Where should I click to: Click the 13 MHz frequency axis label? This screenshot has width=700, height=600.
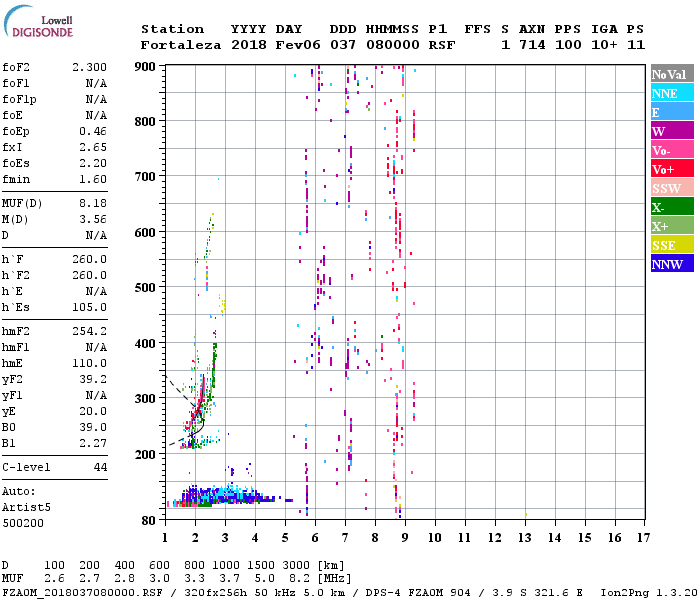[x=525, y=538]
